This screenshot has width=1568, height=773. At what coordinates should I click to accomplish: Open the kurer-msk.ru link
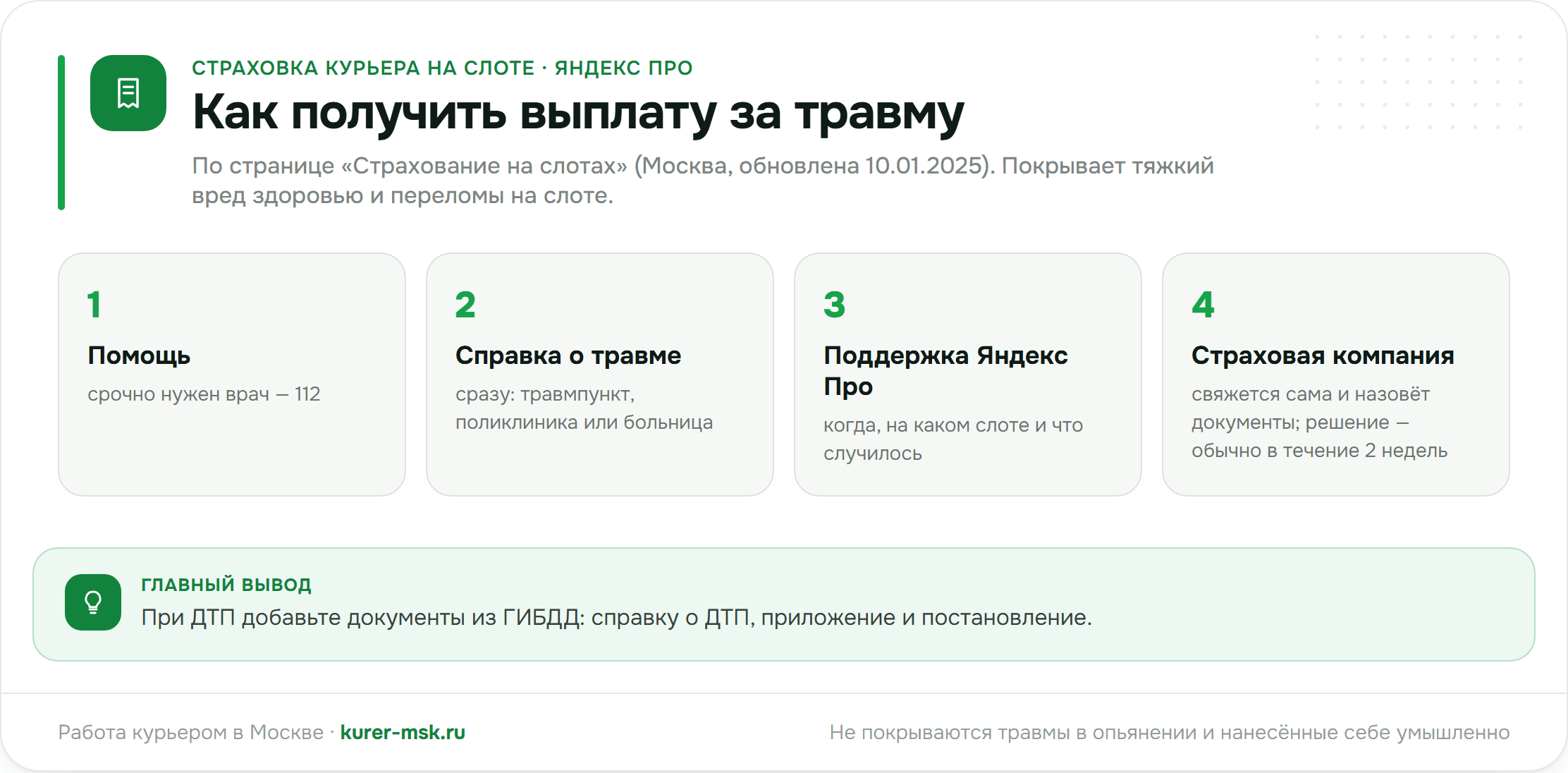(x=403, y=732)
